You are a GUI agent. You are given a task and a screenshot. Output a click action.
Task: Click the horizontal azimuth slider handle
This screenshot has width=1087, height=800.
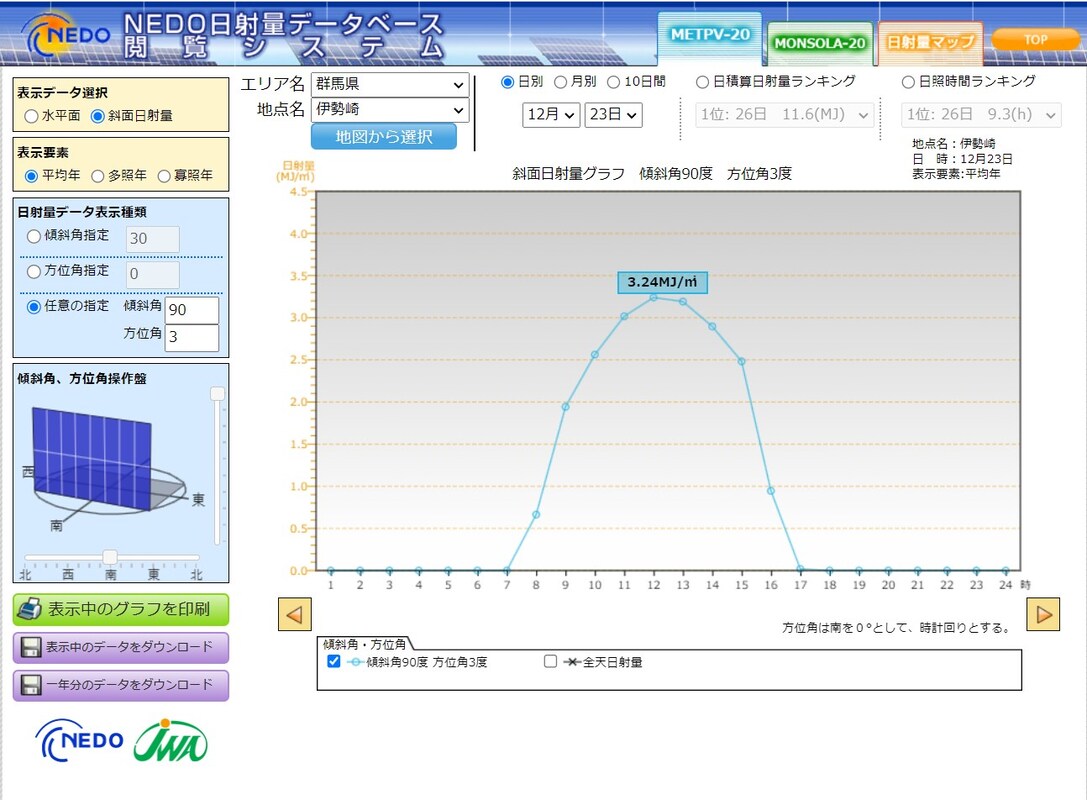[110, 557]
